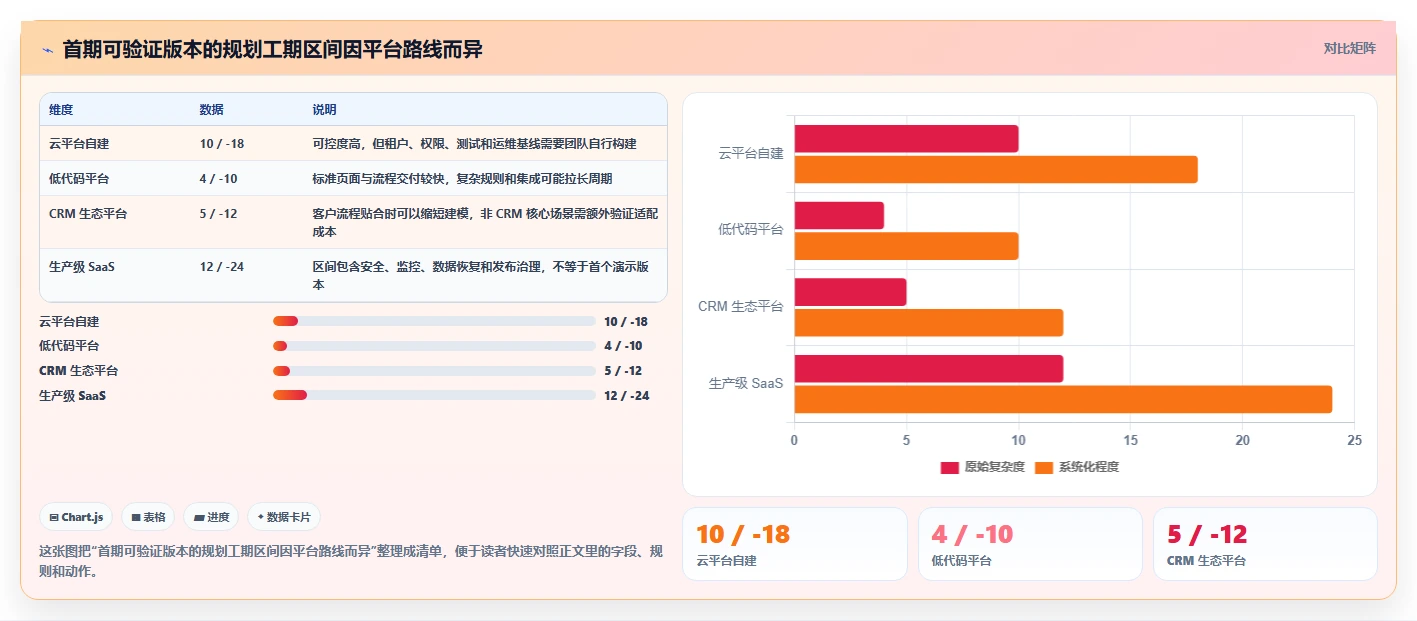Click the 云平台自建 chart axis label
The height and width of the screenshot is (621, 1417).
pos(751,154)
